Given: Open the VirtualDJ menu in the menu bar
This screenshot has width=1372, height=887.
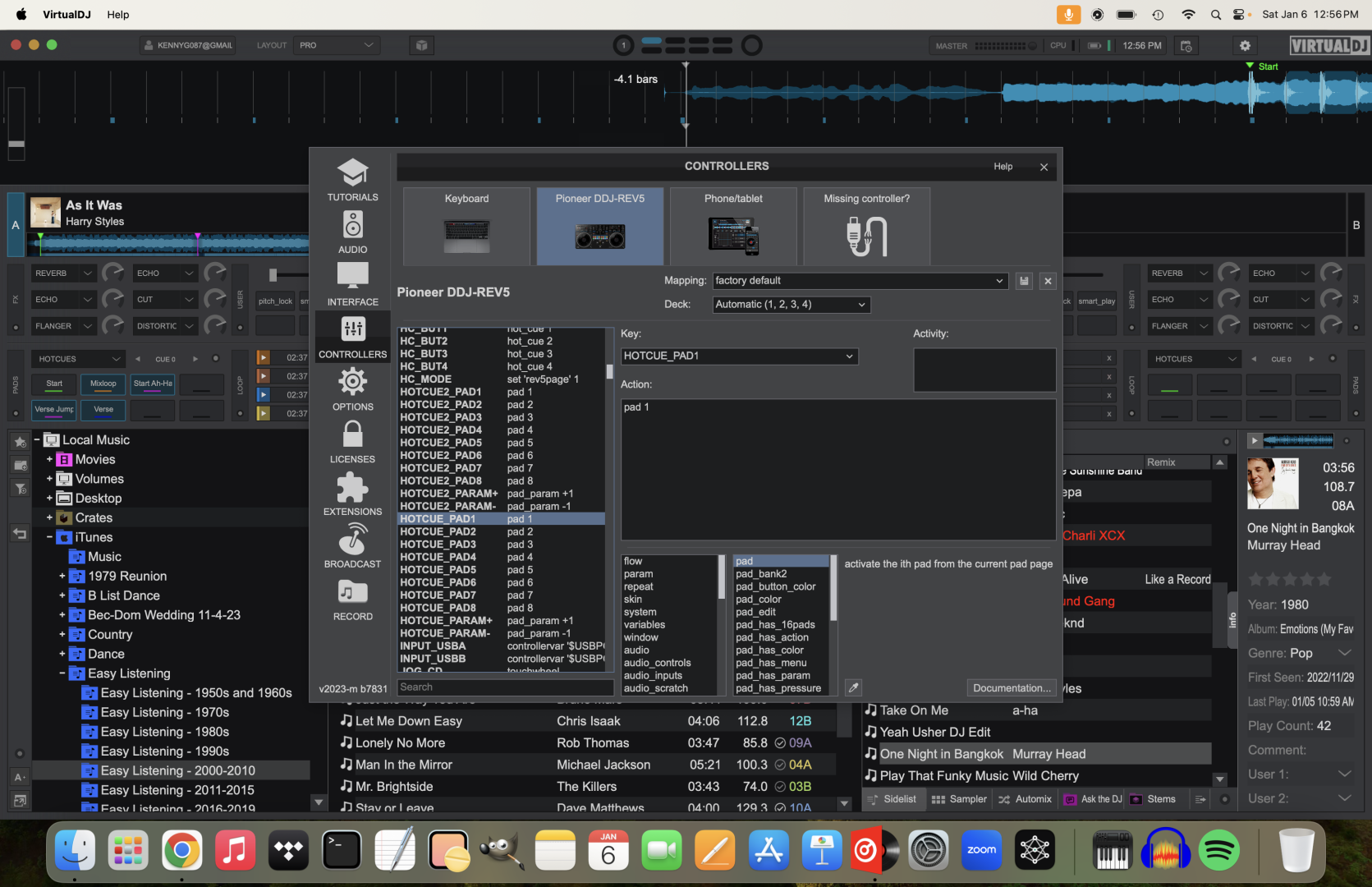Looking at the screenshot, I should [x=65, y=14].
